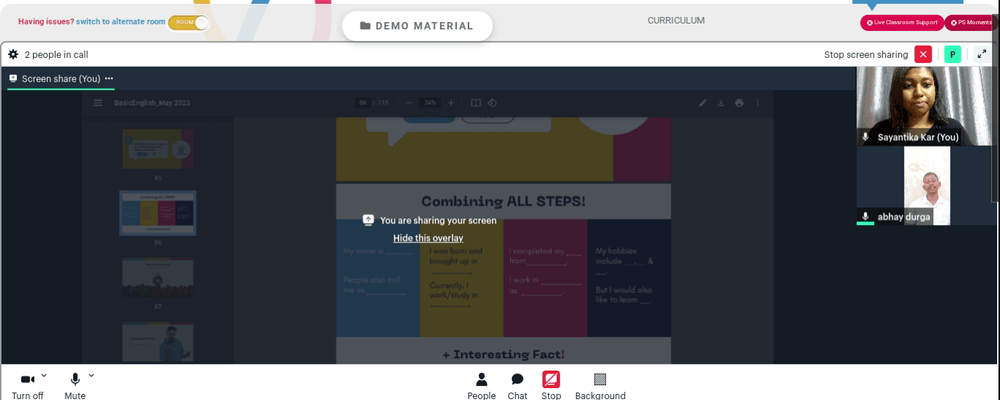
Task: Mute the microphone
Action: 75,386
